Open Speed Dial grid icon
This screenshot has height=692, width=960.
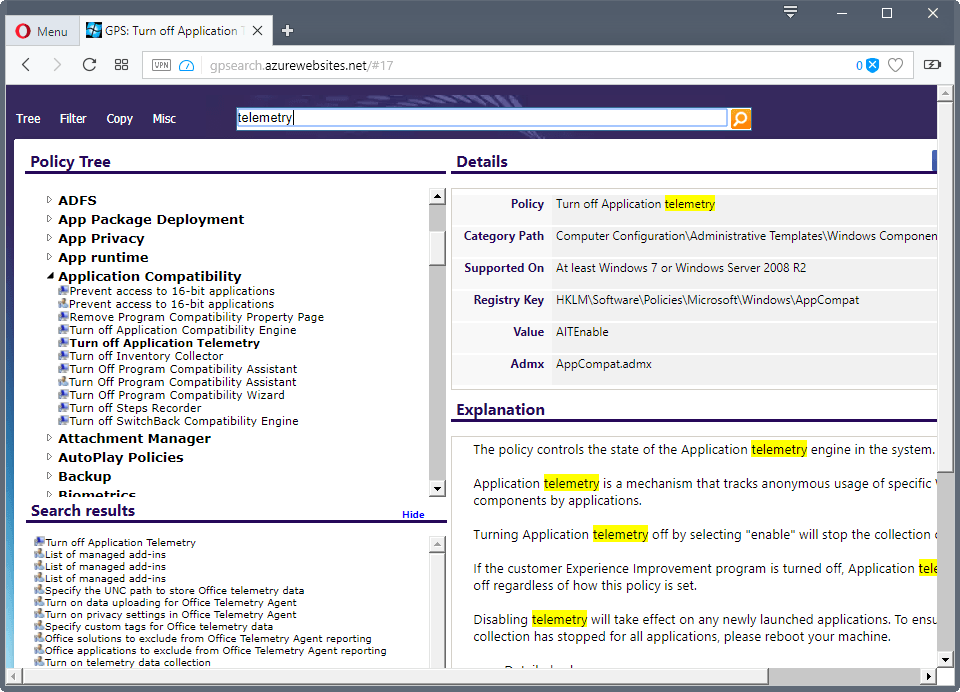(121, 65)
